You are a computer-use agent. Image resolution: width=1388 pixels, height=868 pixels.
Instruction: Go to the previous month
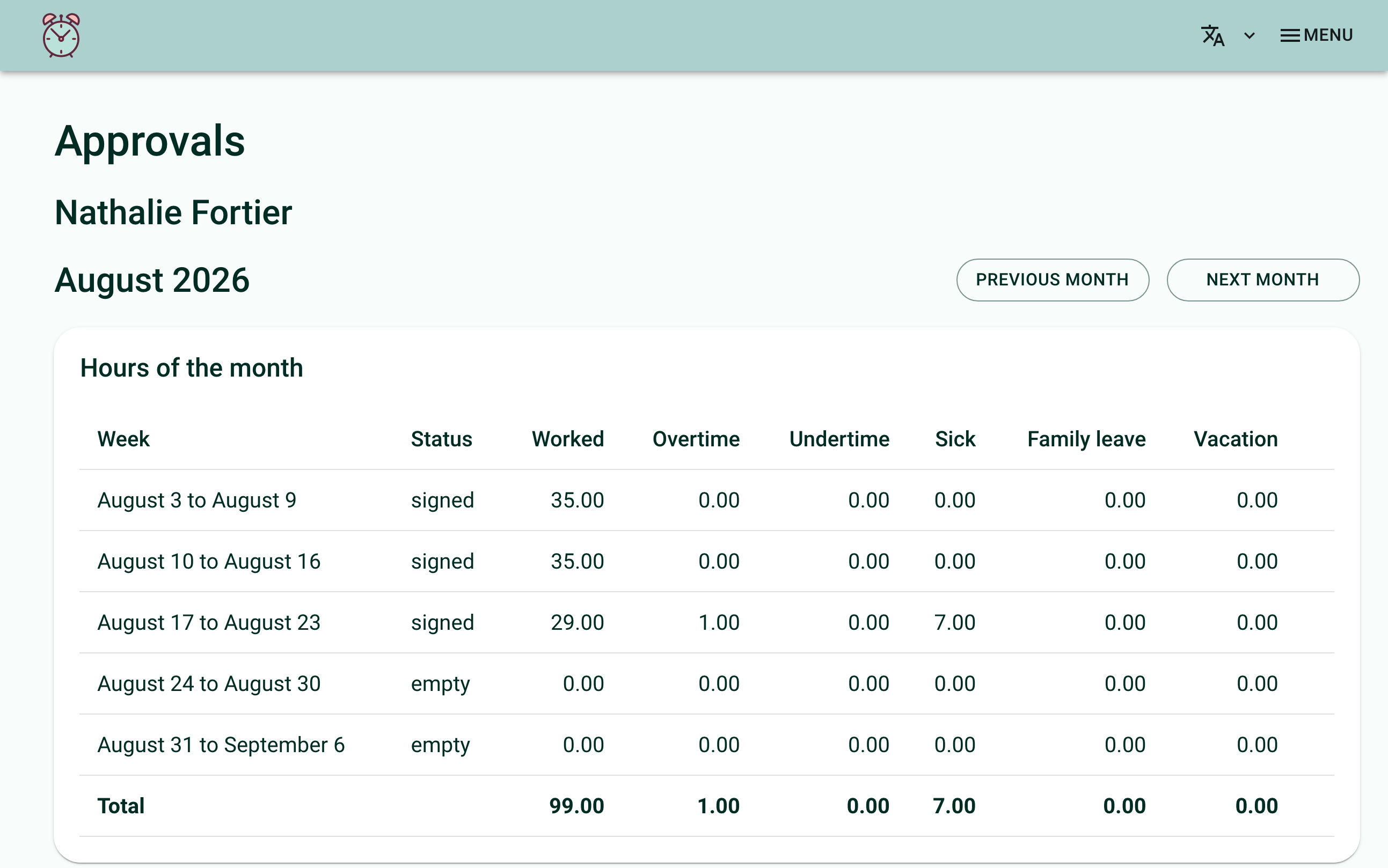1052,279
